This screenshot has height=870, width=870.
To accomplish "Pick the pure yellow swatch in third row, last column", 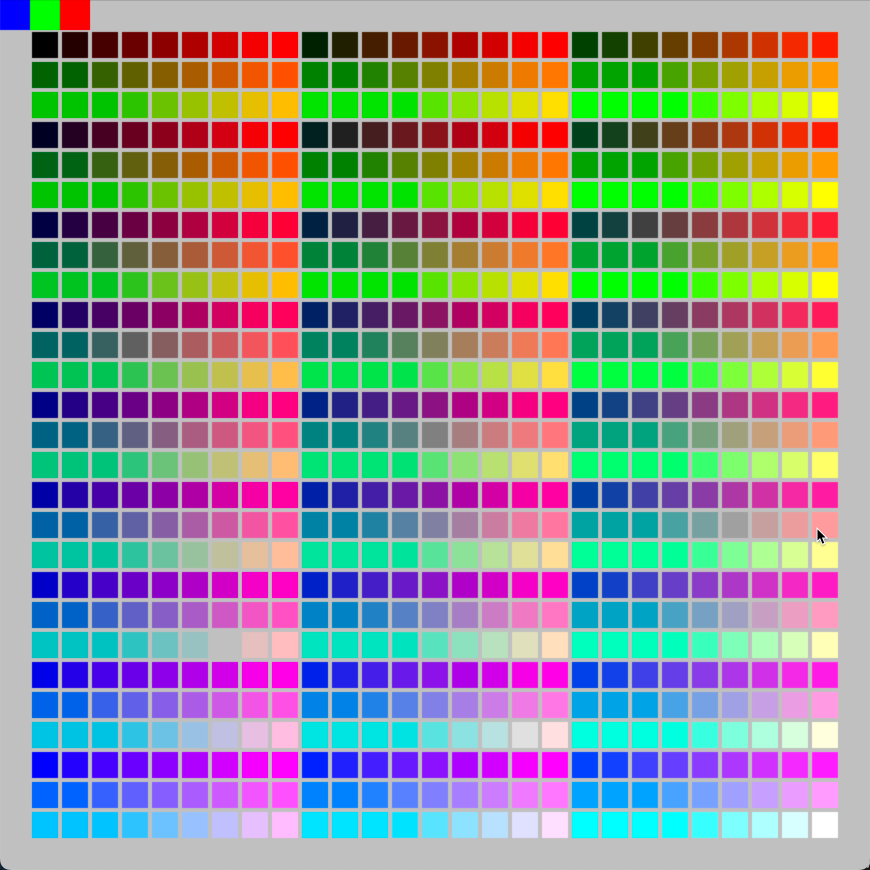I will coord(825,105).
